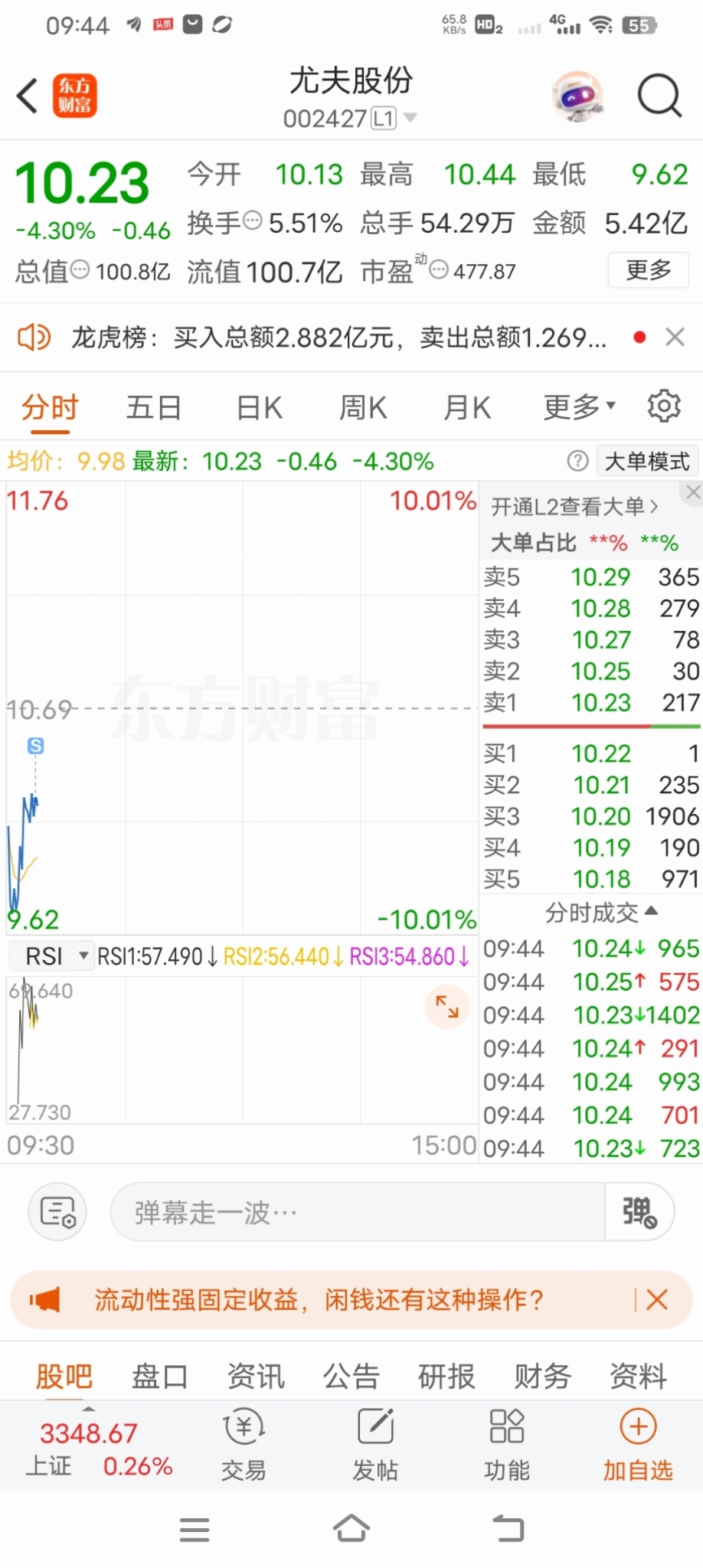Tap the 市盈 info circle icon

pyautogui.click(x=439, y=270)
